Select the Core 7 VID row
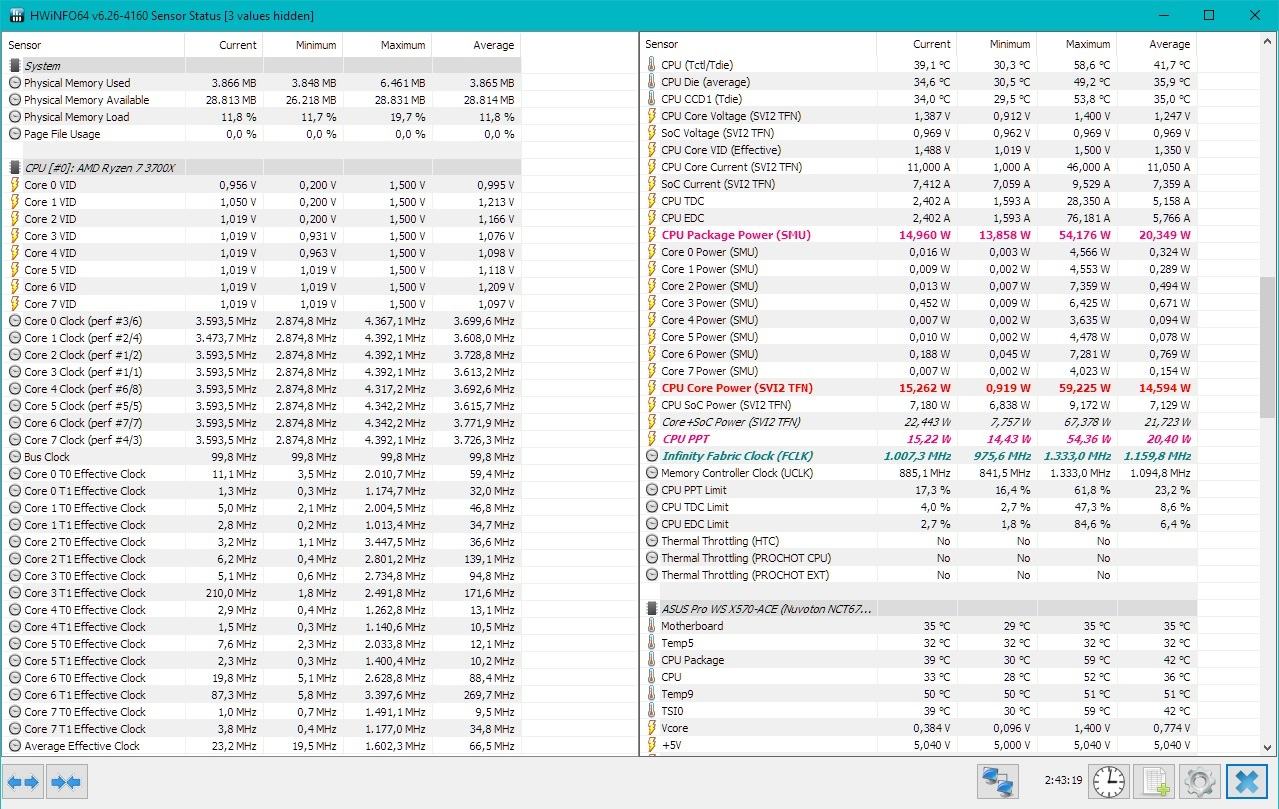This screenshot has width=1279, height=809. pos(262,304)
